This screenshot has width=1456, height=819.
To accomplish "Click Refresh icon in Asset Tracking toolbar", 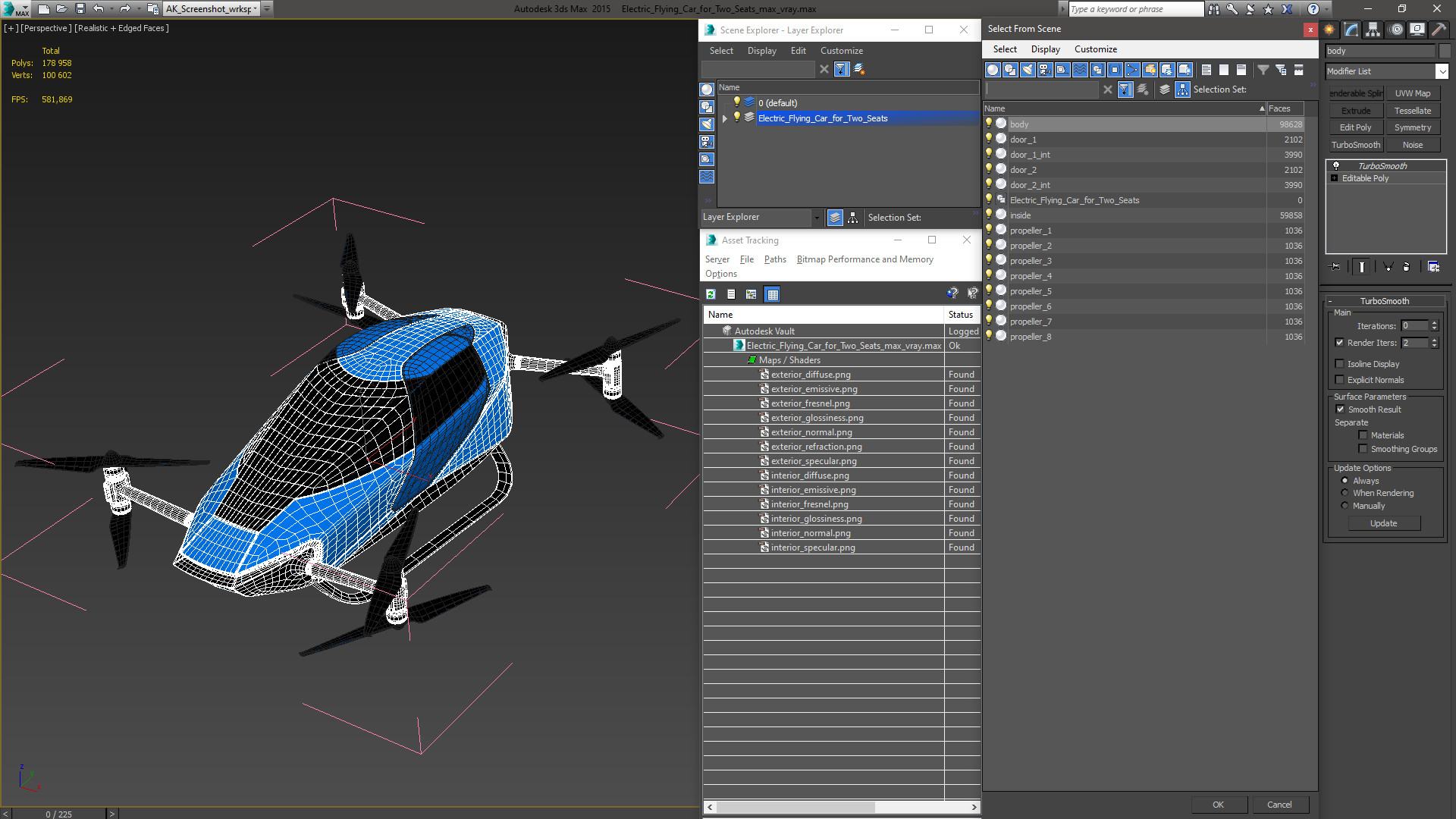I will (711, 294).
